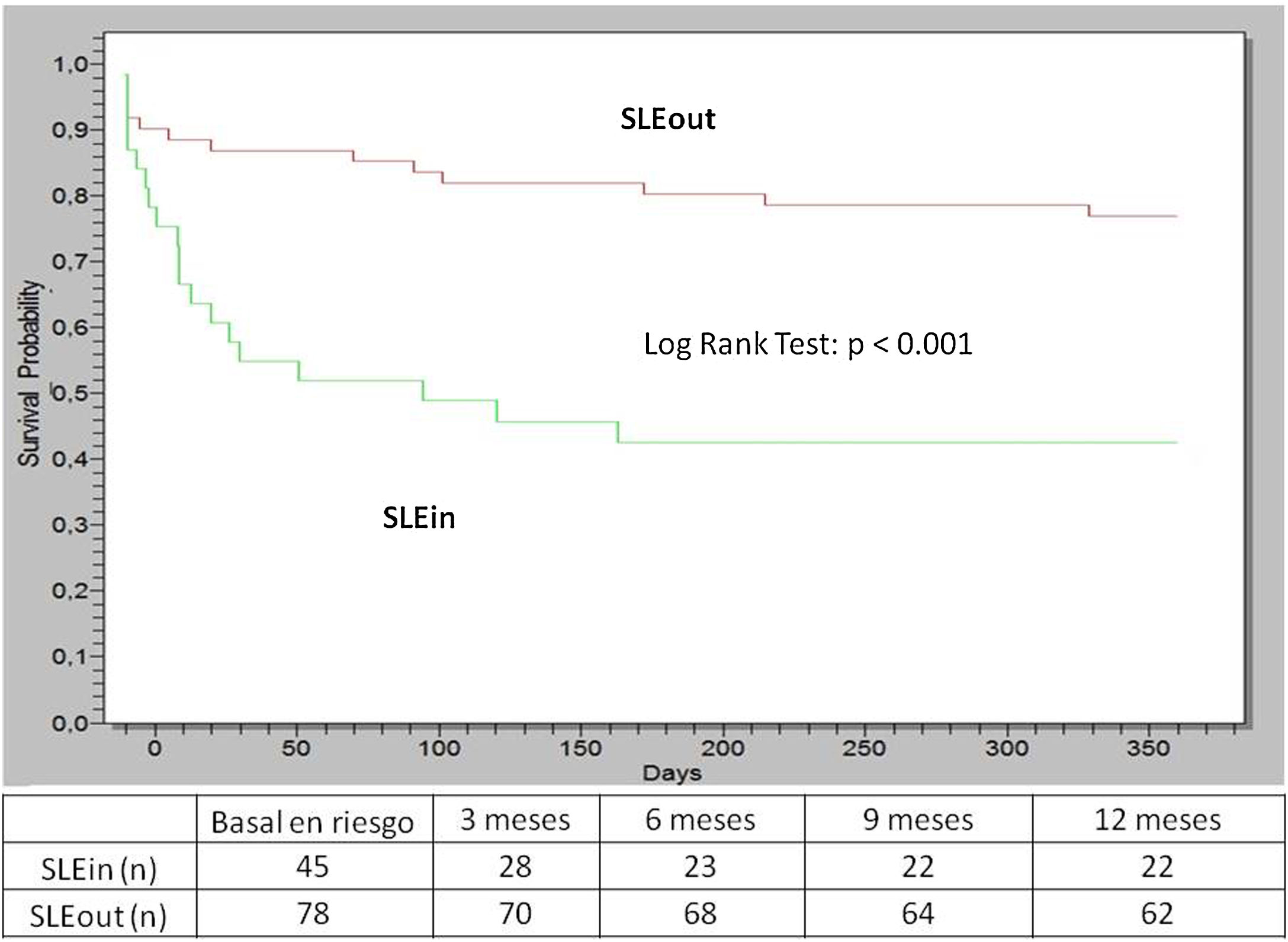Select the 3 meses column header
Screen dimensions: 1288x942
515,820
